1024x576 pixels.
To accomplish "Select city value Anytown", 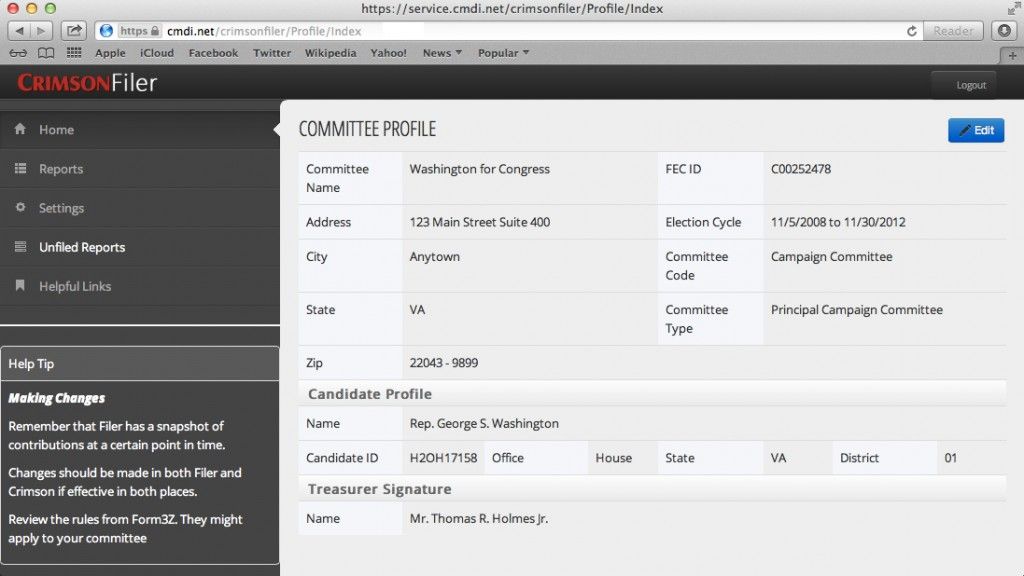I will [x=434, y=257].
